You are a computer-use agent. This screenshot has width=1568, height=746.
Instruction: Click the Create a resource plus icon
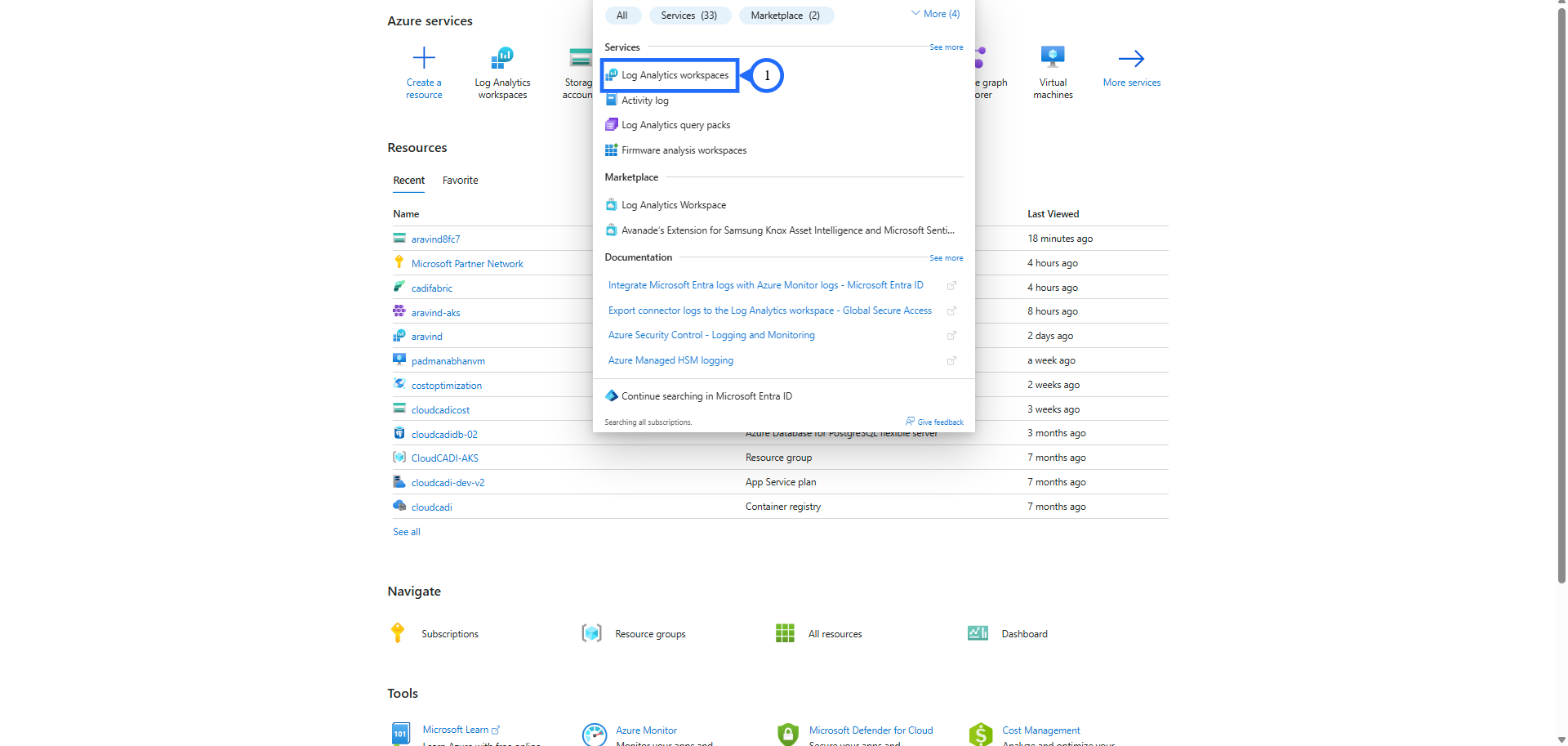[424, 58]
